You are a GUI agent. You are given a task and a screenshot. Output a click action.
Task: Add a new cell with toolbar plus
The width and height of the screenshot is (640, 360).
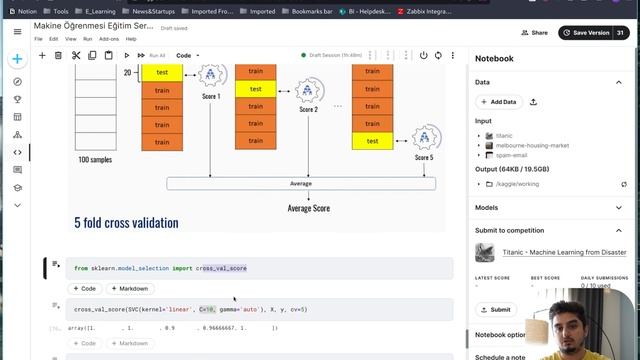point(42,55)
